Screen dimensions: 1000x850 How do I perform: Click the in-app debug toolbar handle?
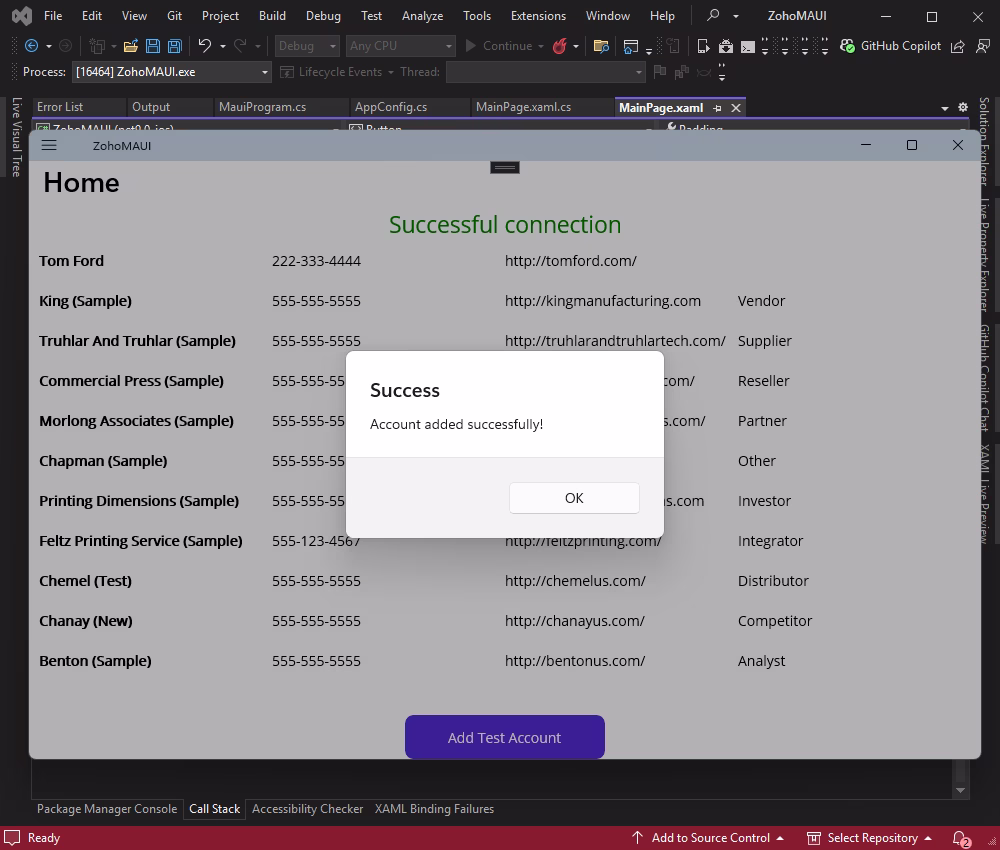pos(504,167)
